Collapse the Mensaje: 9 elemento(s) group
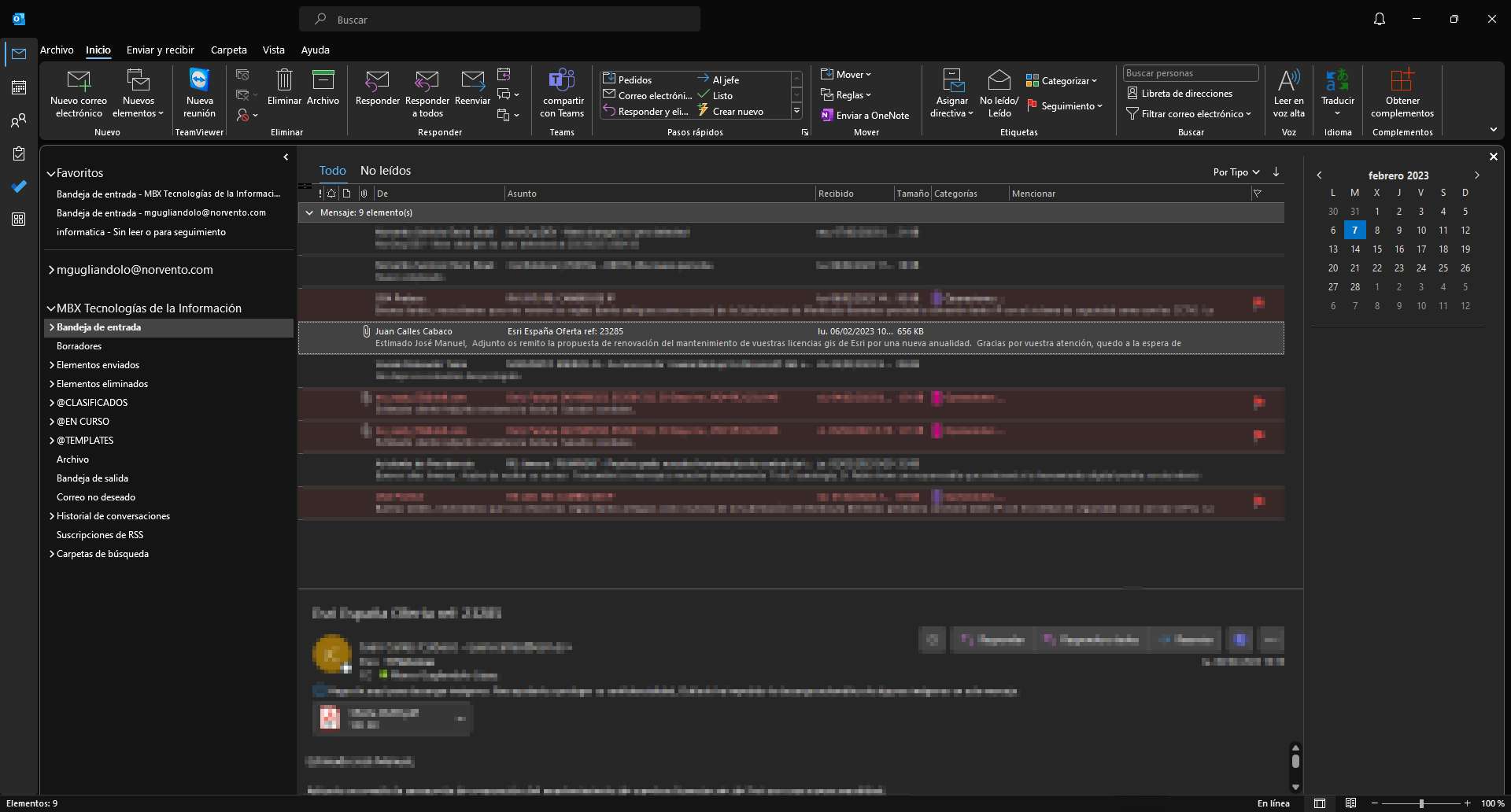The image size is (1511, 812). coord(308,212)
